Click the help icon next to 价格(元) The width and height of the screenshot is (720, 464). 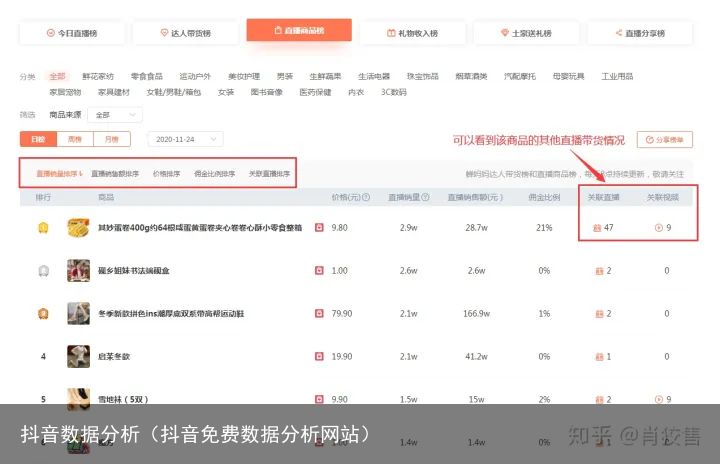tap(366, 197)
